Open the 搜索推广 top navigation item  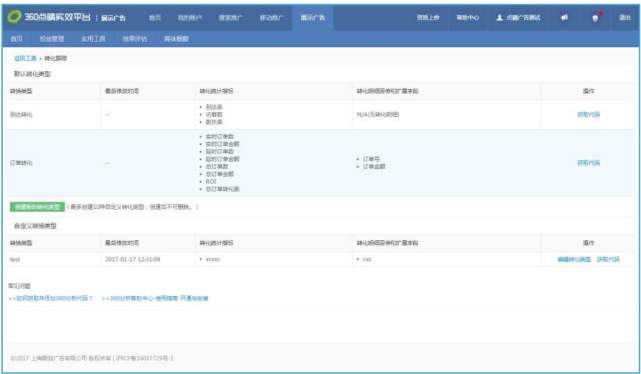pyautogui.click(x=231, y=18)
